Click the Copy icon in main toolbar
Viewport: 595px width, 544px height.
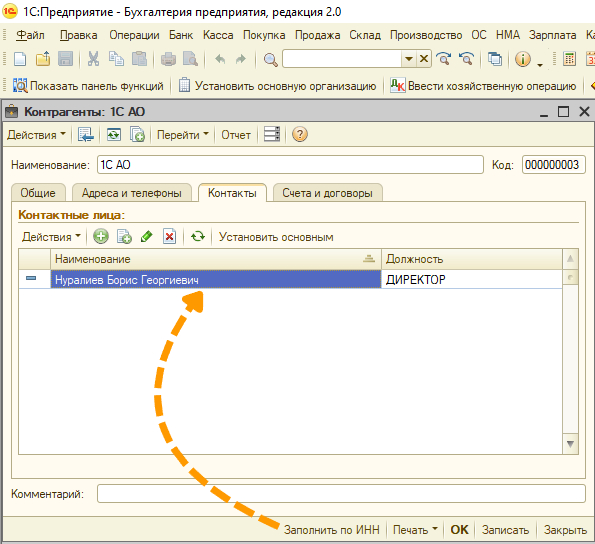point(116,59)
